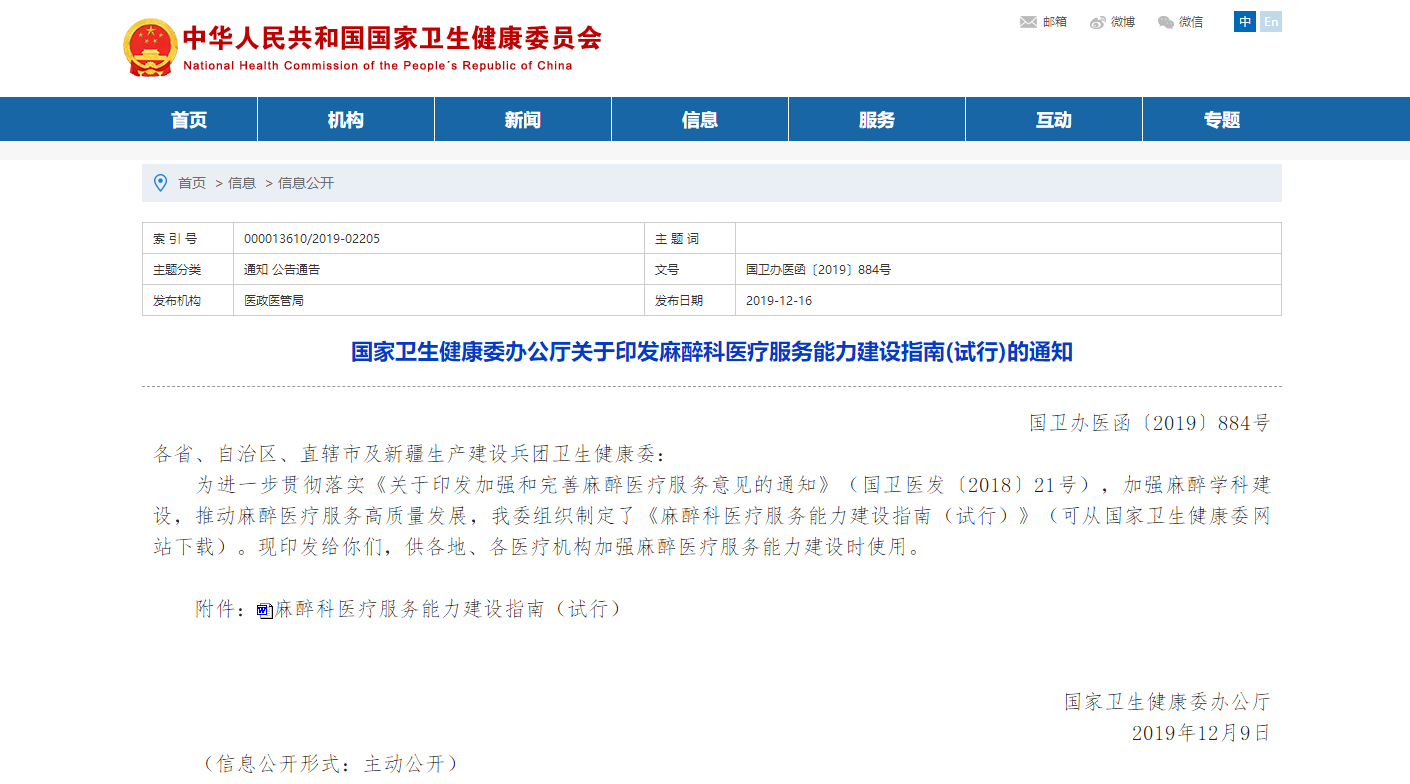Open the 首页 navigation menu item

(x=189, y=120)
